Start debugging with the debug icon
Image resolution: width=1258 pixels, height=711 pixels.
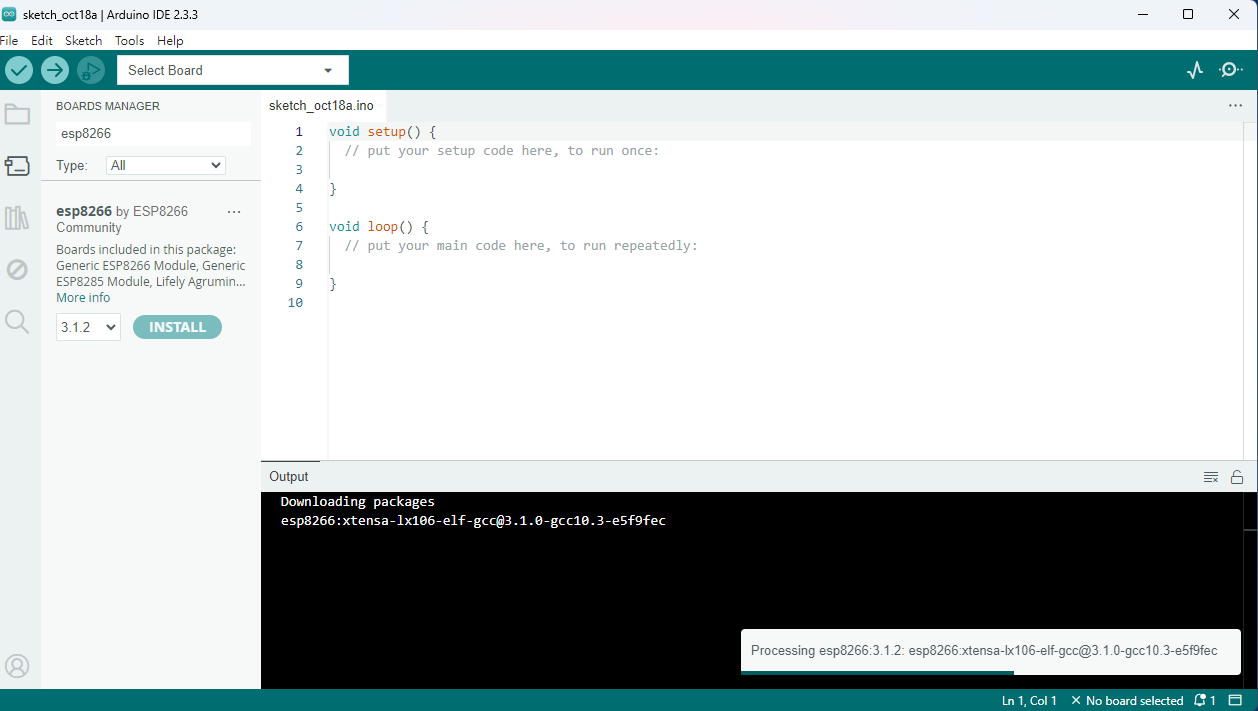(91, 70)
